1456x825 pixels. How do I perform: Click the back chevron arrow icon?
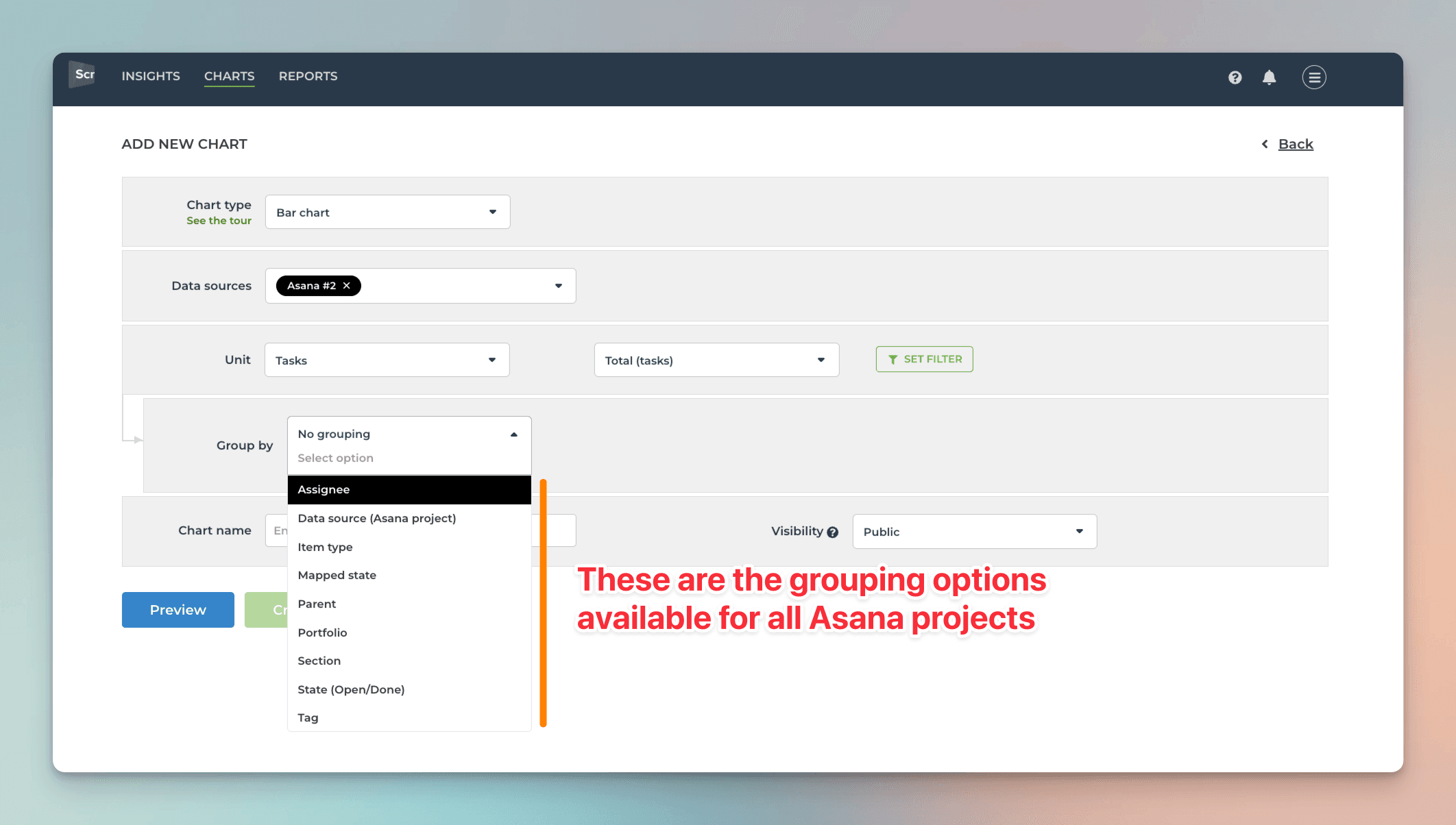point(1265,144)
